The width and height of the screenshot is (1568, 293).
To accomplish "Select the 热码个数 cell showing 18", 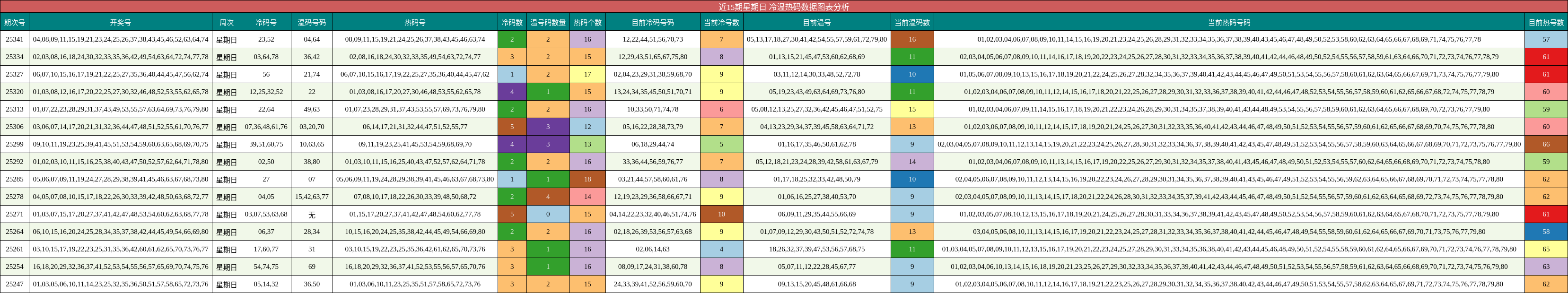I will pos(587,179).
